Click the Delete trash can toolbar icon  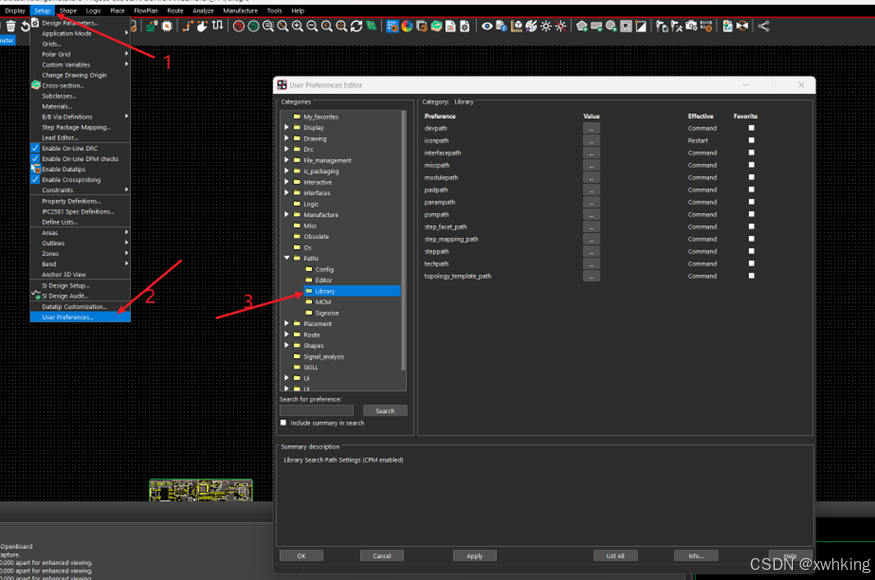tap(11, 26)
